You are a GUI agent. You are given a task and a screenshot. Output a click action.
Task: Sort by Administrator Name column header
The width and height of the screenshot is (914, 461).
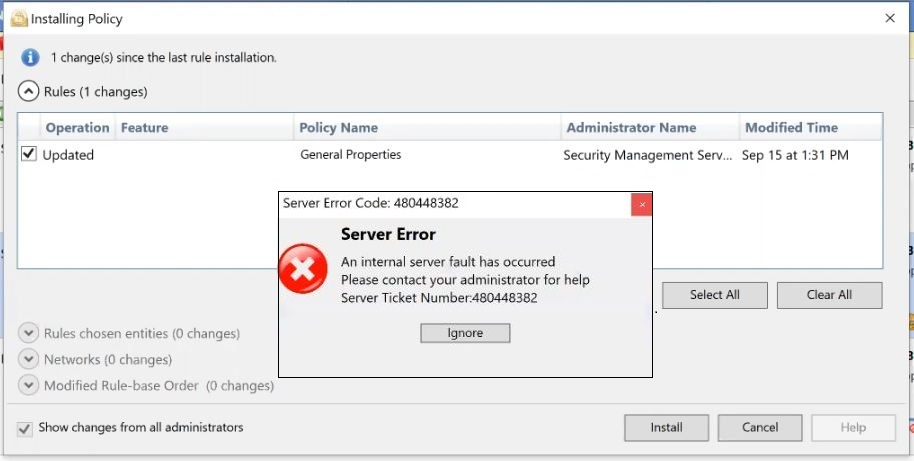point(650,127)
